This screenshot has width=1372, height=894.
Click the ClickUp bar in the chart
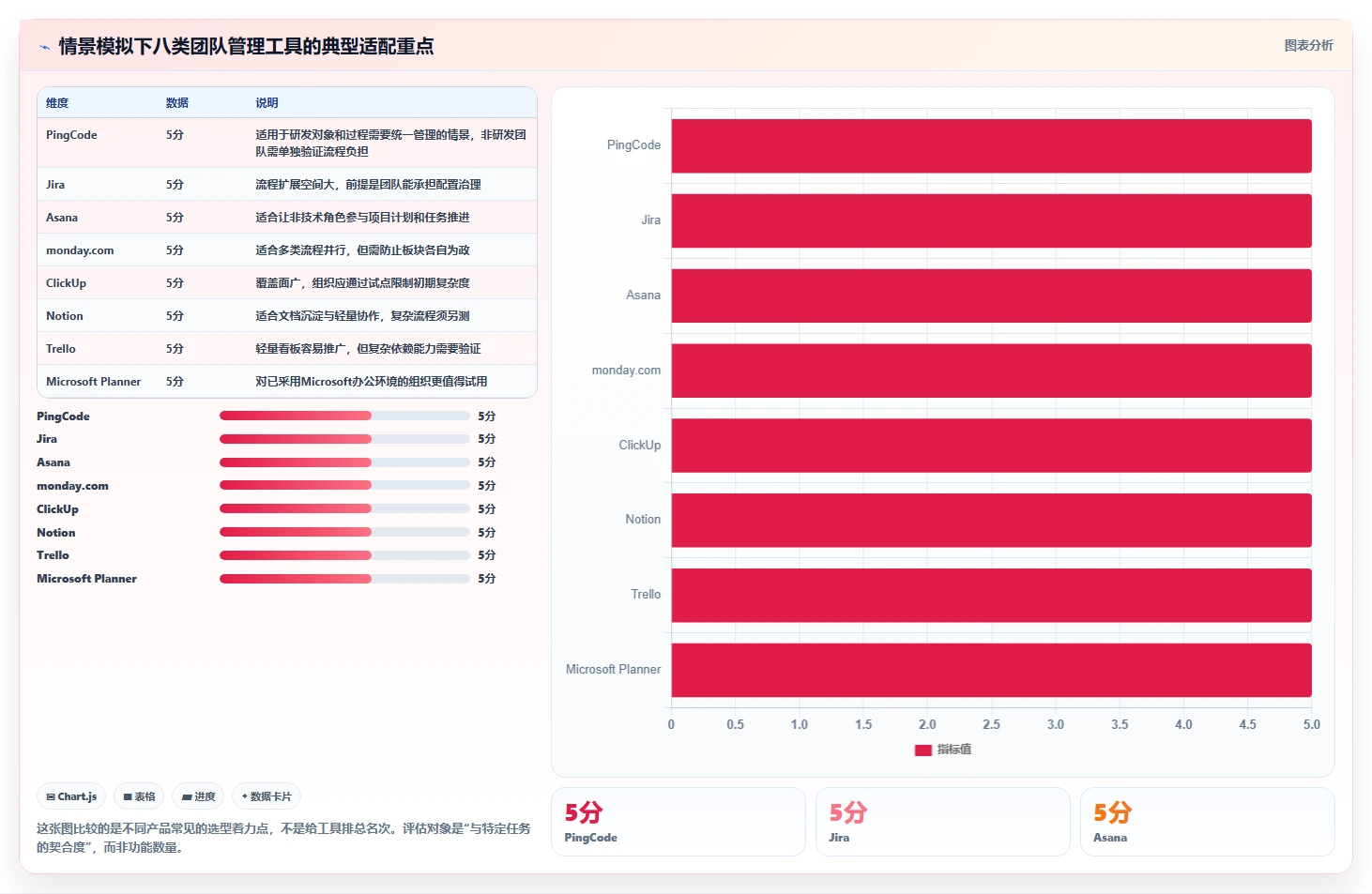pos(991,446)
